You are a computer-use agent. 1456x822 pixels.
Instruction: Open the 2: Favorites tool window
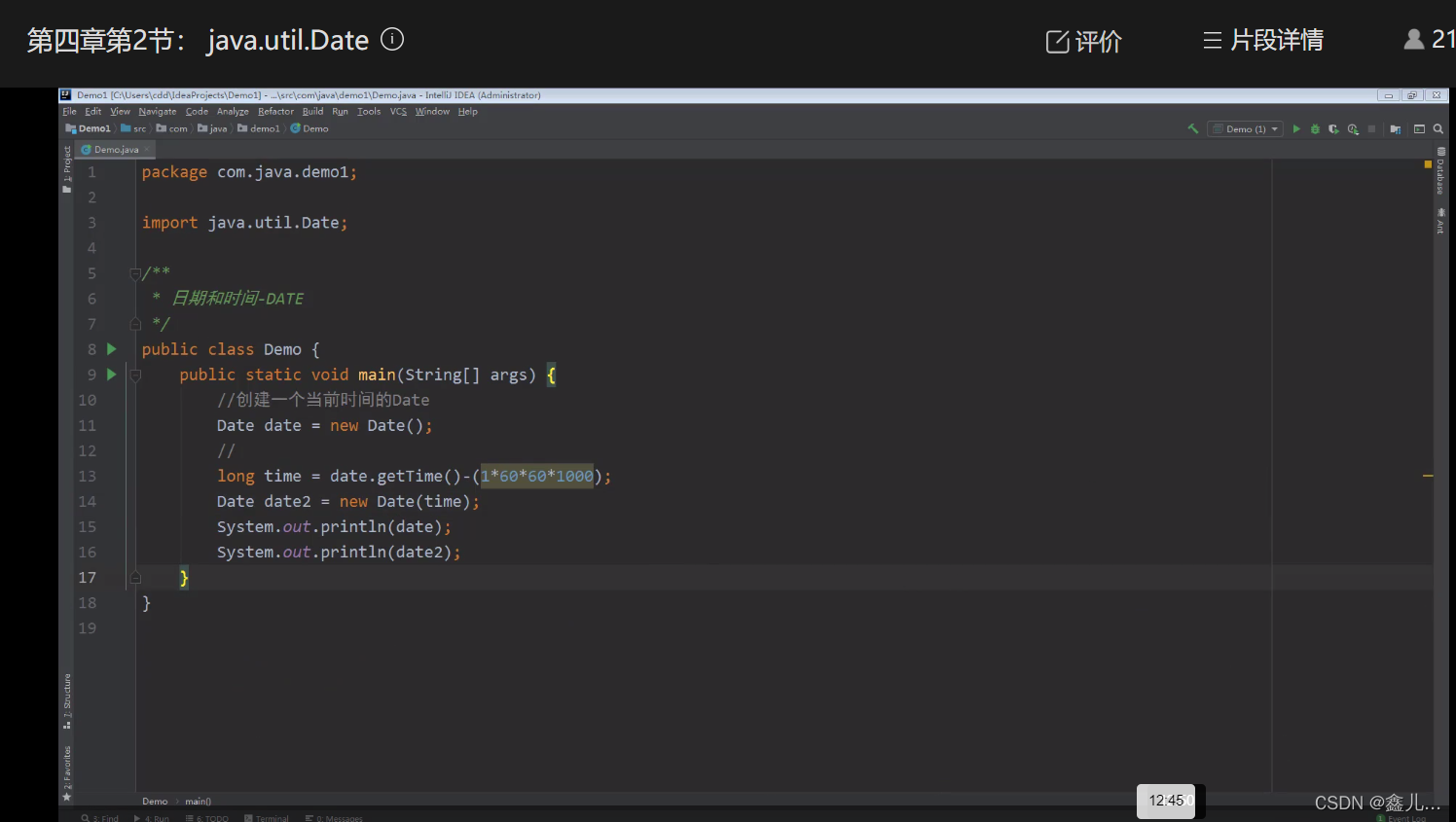click(66, 773)
